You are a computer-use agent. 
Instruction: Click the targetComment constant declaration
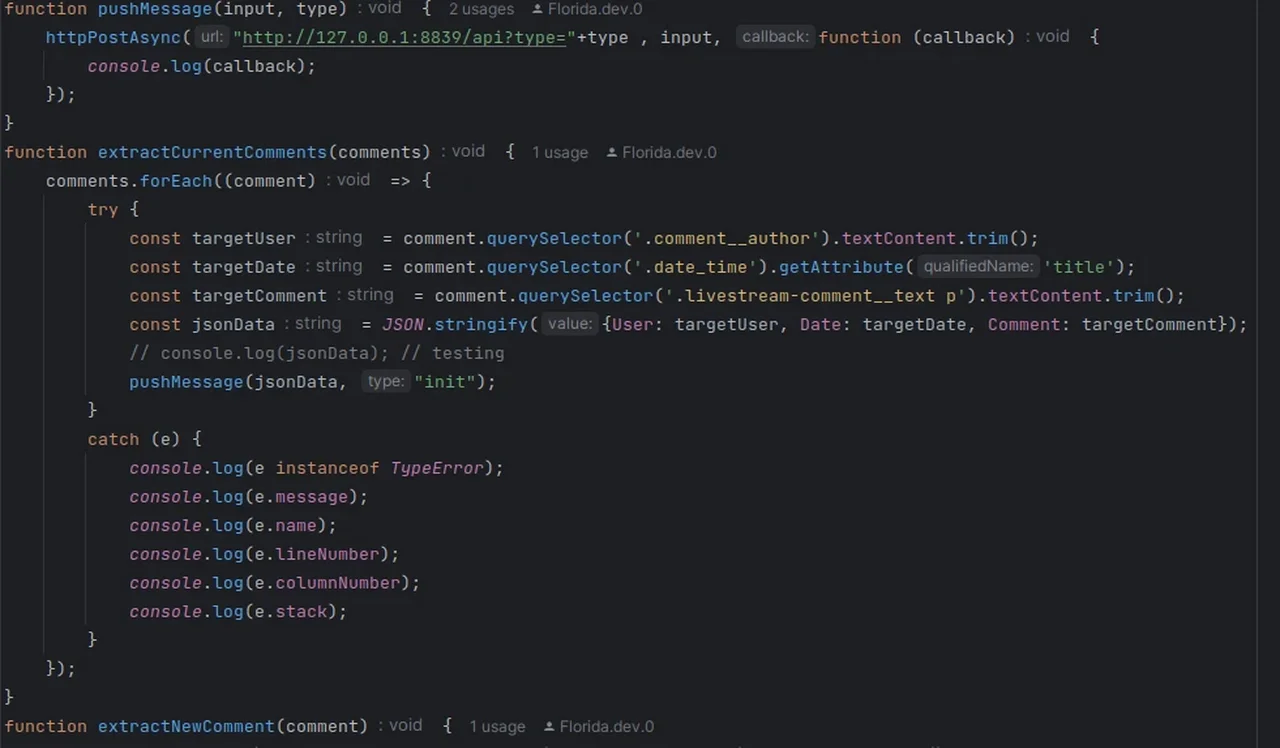259,296
